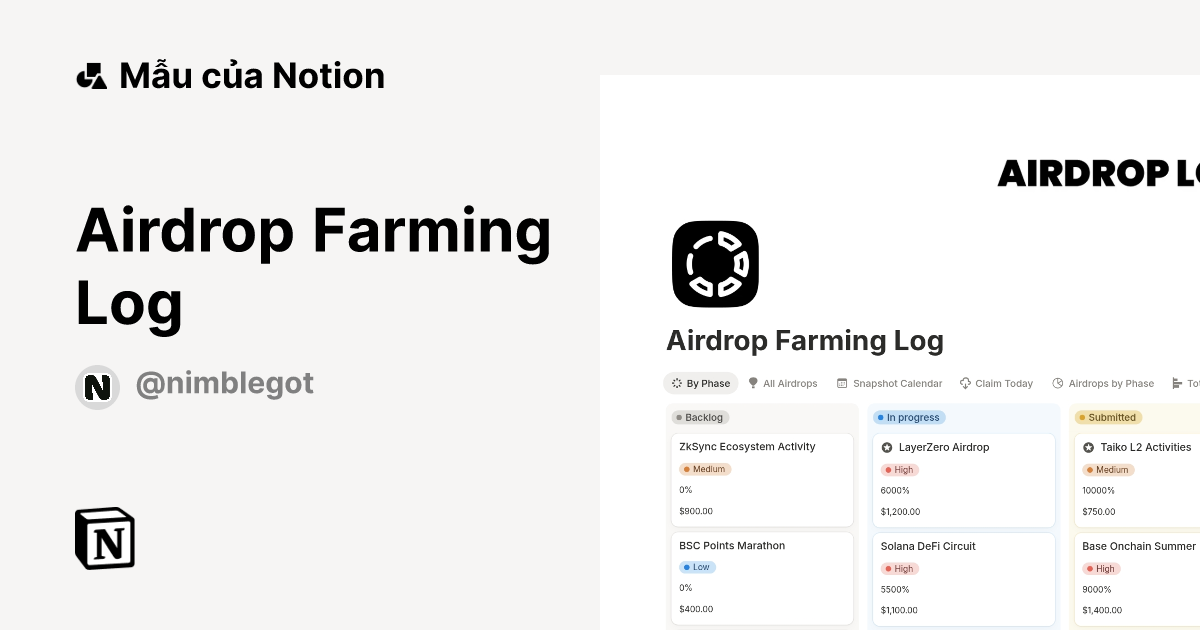
Task: Click the Claim Today download icon
Action: (965, 383)
